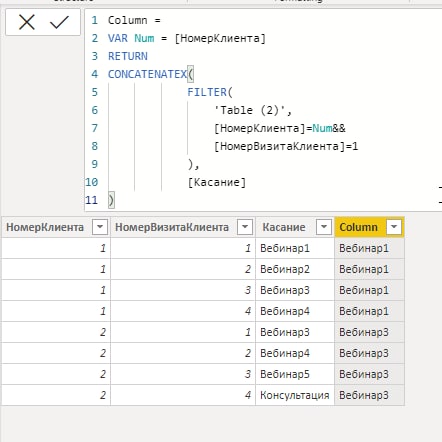Screen dimensions: 442x442
Task: Click the closing parenthesis on line 11
Action: [111, 200]
